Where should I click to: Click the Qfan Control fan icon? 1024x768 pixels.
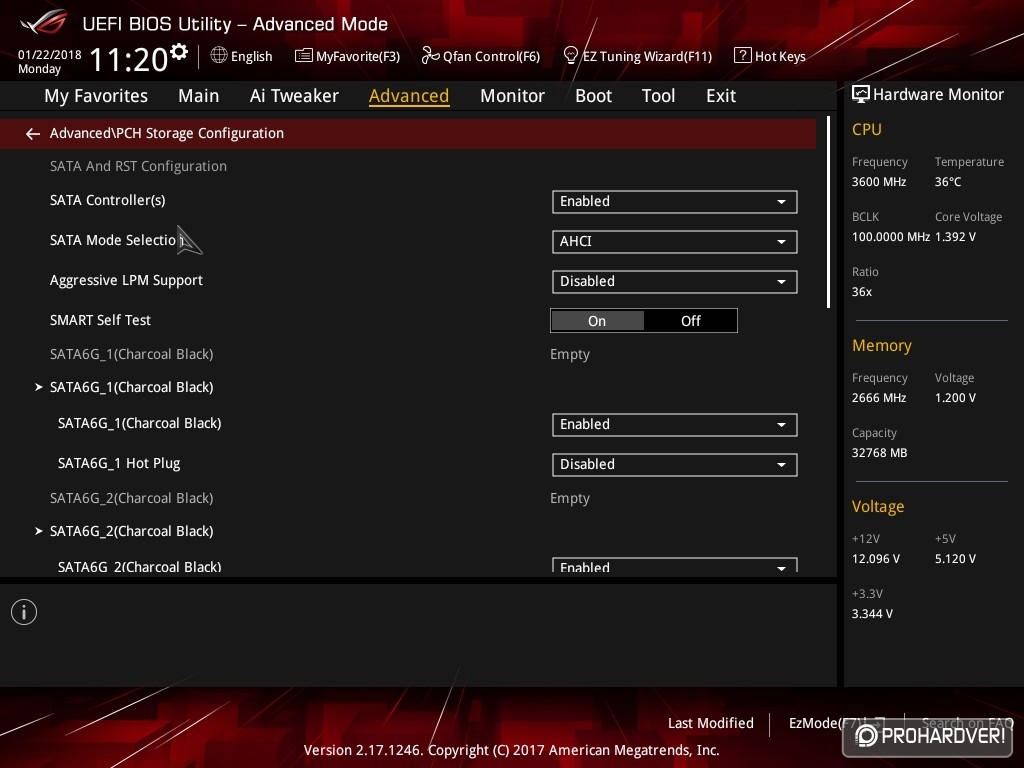pyautogui.click(x=430, y=56)
